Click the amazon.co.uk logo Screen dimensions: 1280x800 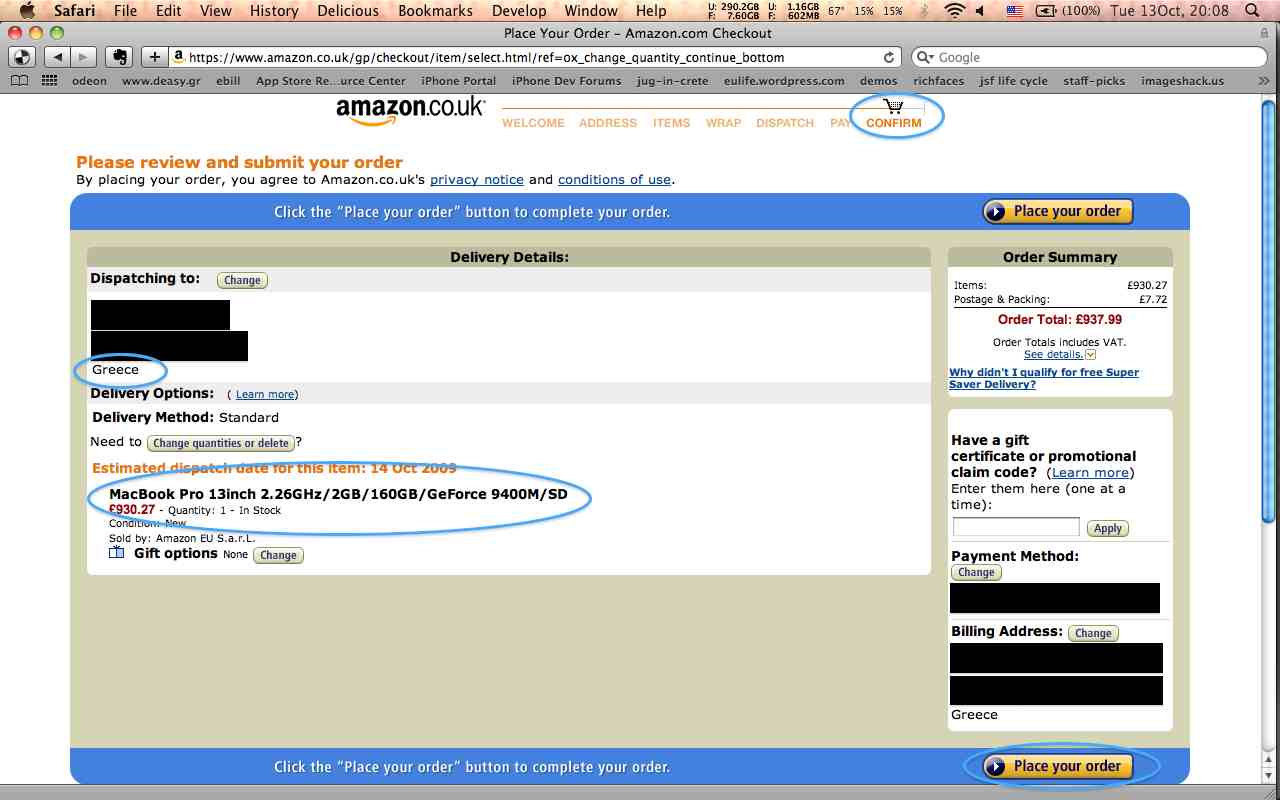point(411,111)
